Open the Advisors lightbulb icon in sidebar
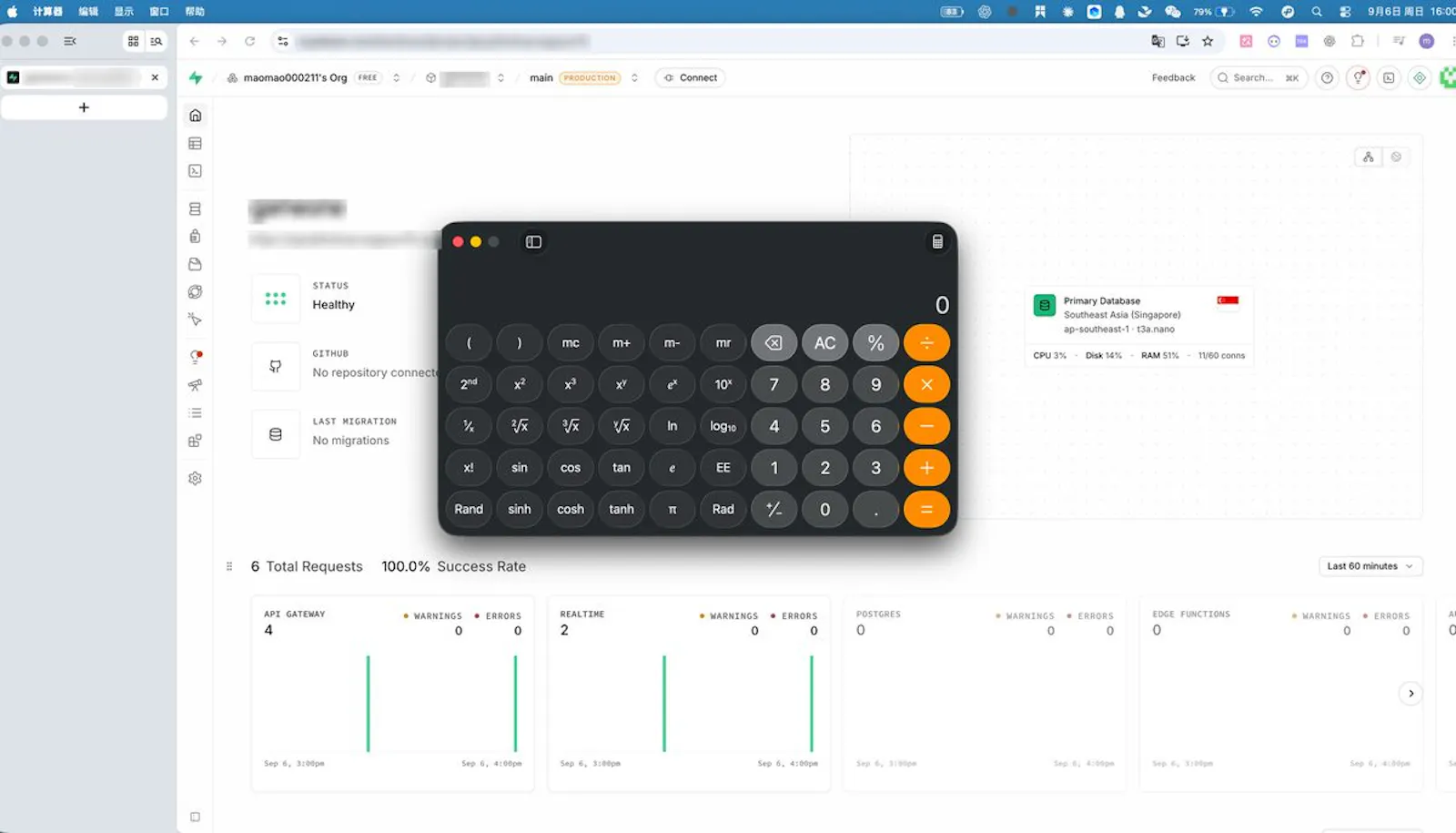1456x833 pixels. (x=195, y=357)
